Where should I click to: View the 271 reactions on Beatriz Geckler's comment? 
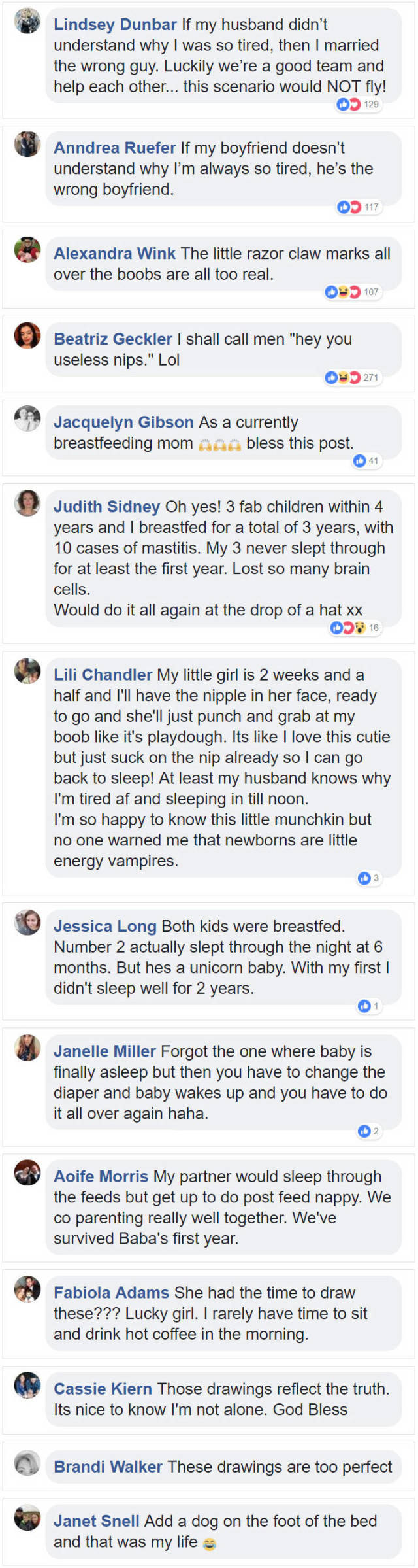pyautogui.click(x=353, y=377)
